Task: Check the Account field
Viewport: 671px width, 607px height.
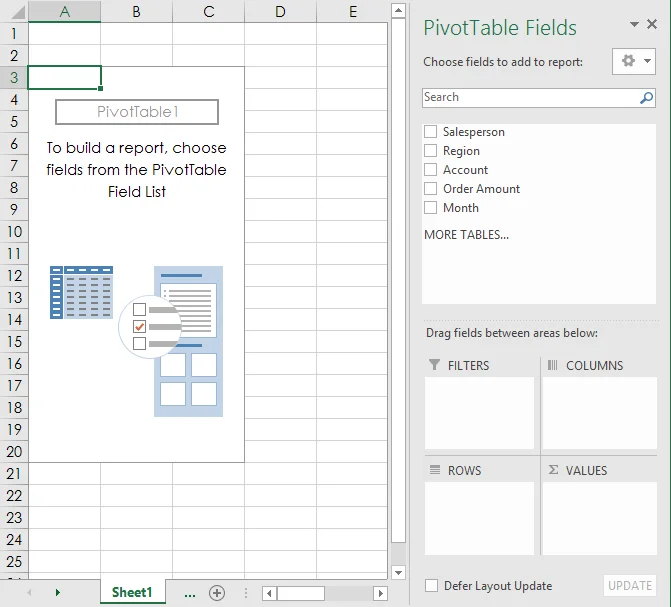Action: [x=431, y=170]
